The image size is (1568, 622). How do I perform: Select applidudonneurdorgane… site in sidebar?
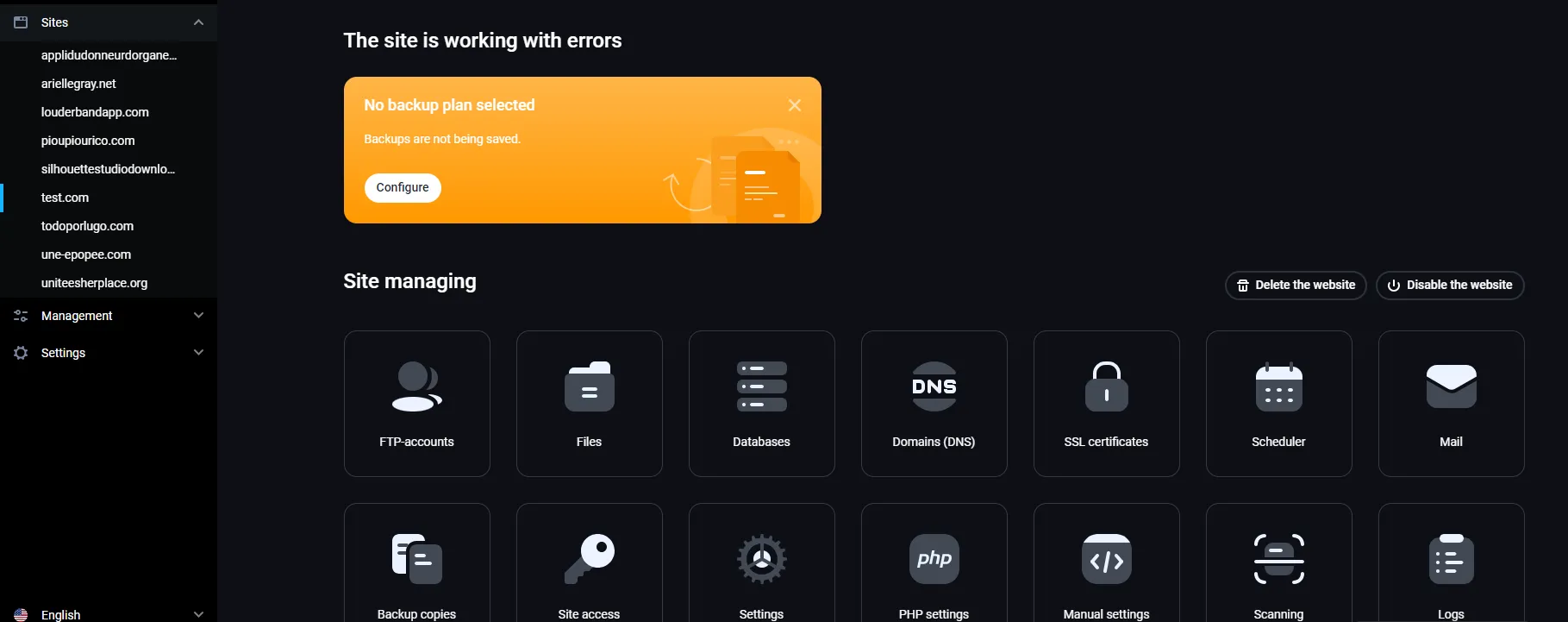(x=109, y=55)
